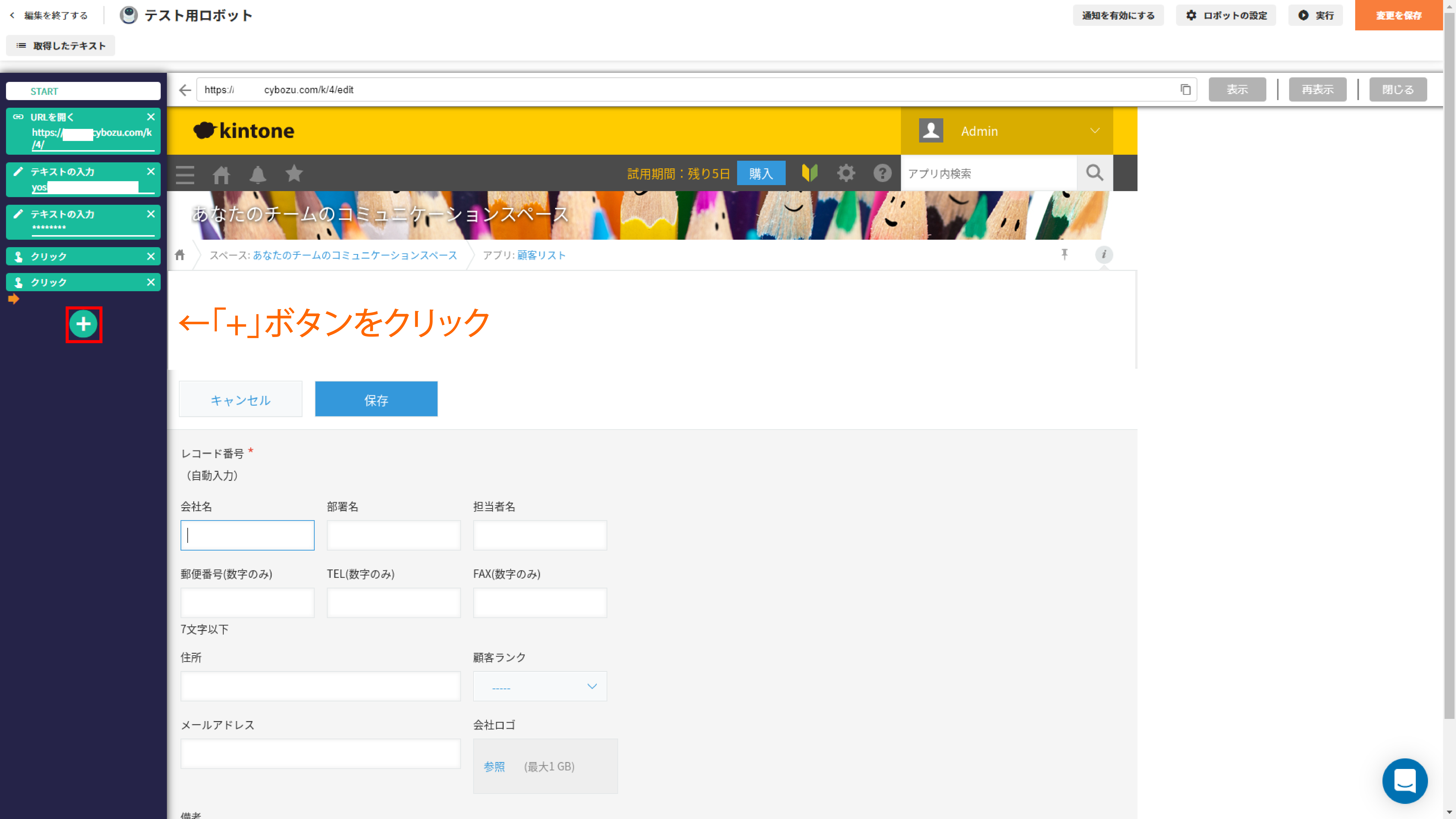1456x819 pixels.
Task: Click the 住所 input field
Action: (x=321, y=686)
